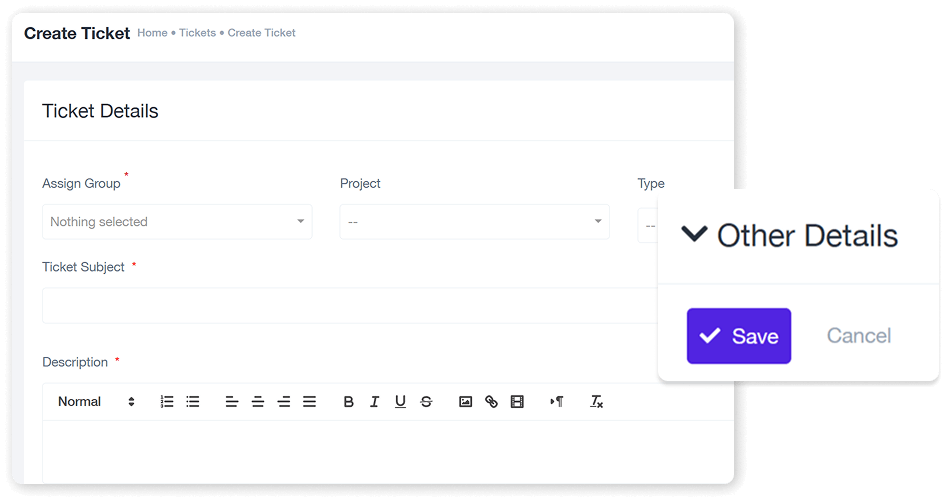
Task: Toggle bold formatting
Action: pos(349,402)
